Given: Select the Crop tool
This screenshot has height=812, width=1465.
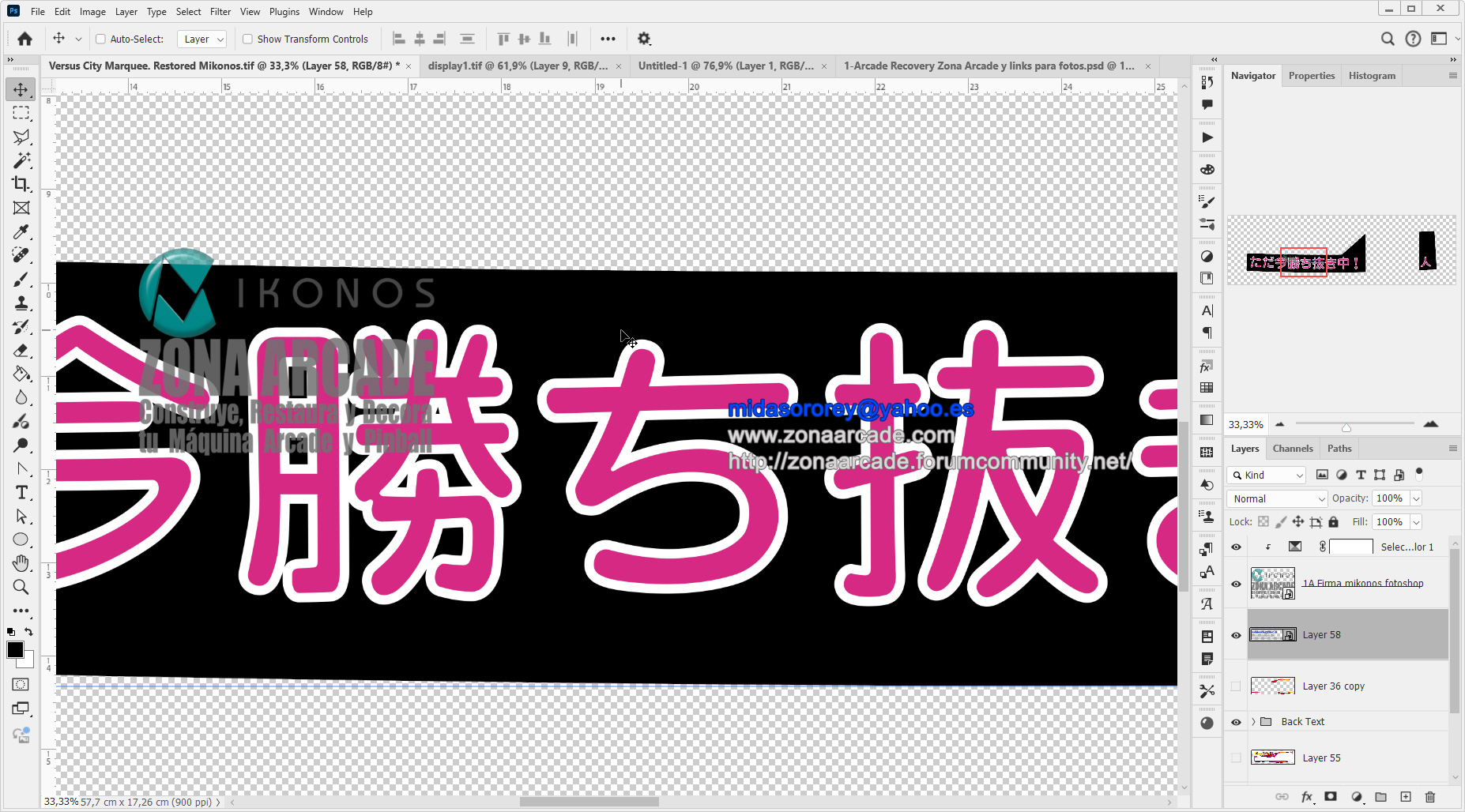Looking at the screenshot, I should pos(21,184).
